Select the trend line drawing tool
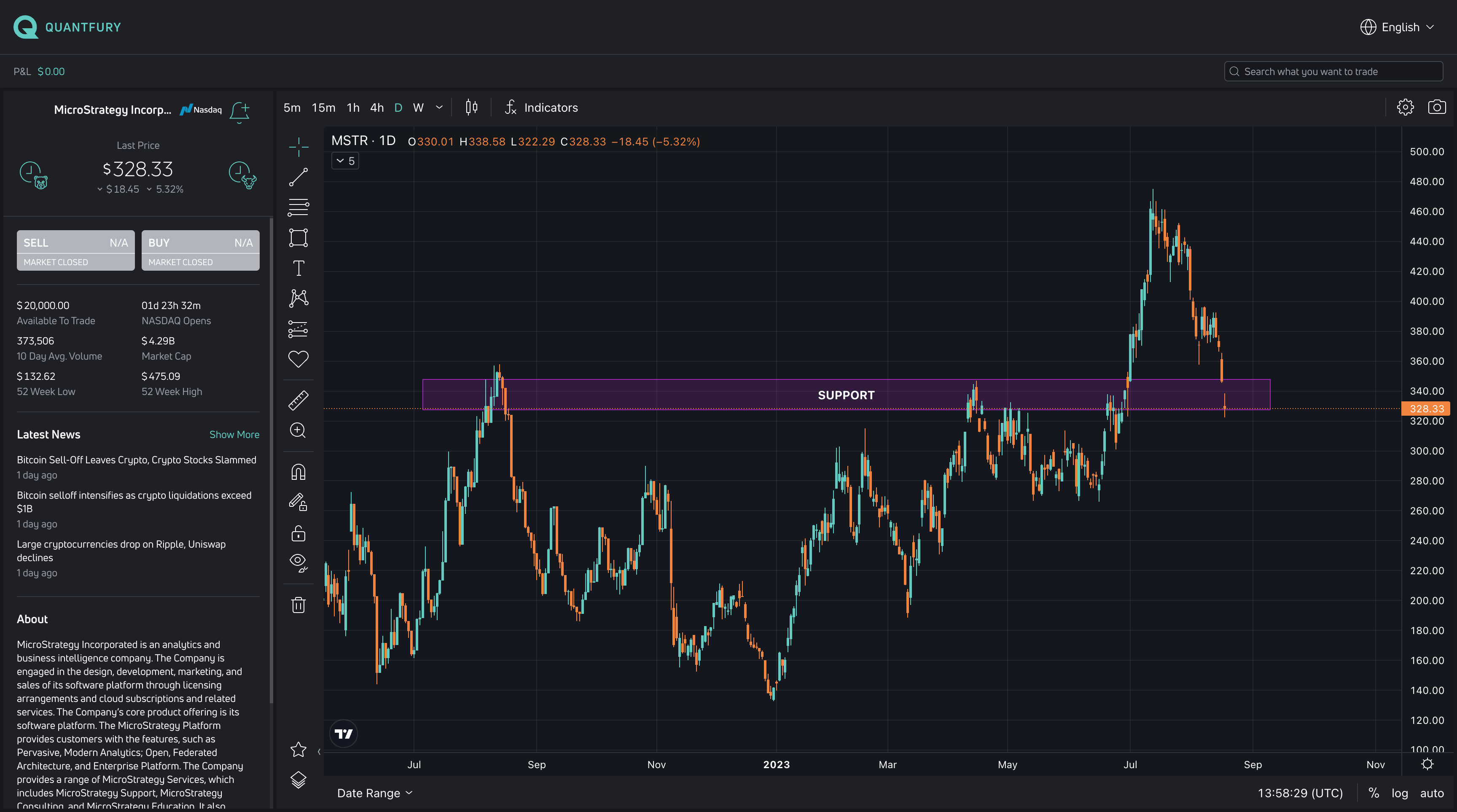Viewport: 1457px width, 812px height. 298,177
